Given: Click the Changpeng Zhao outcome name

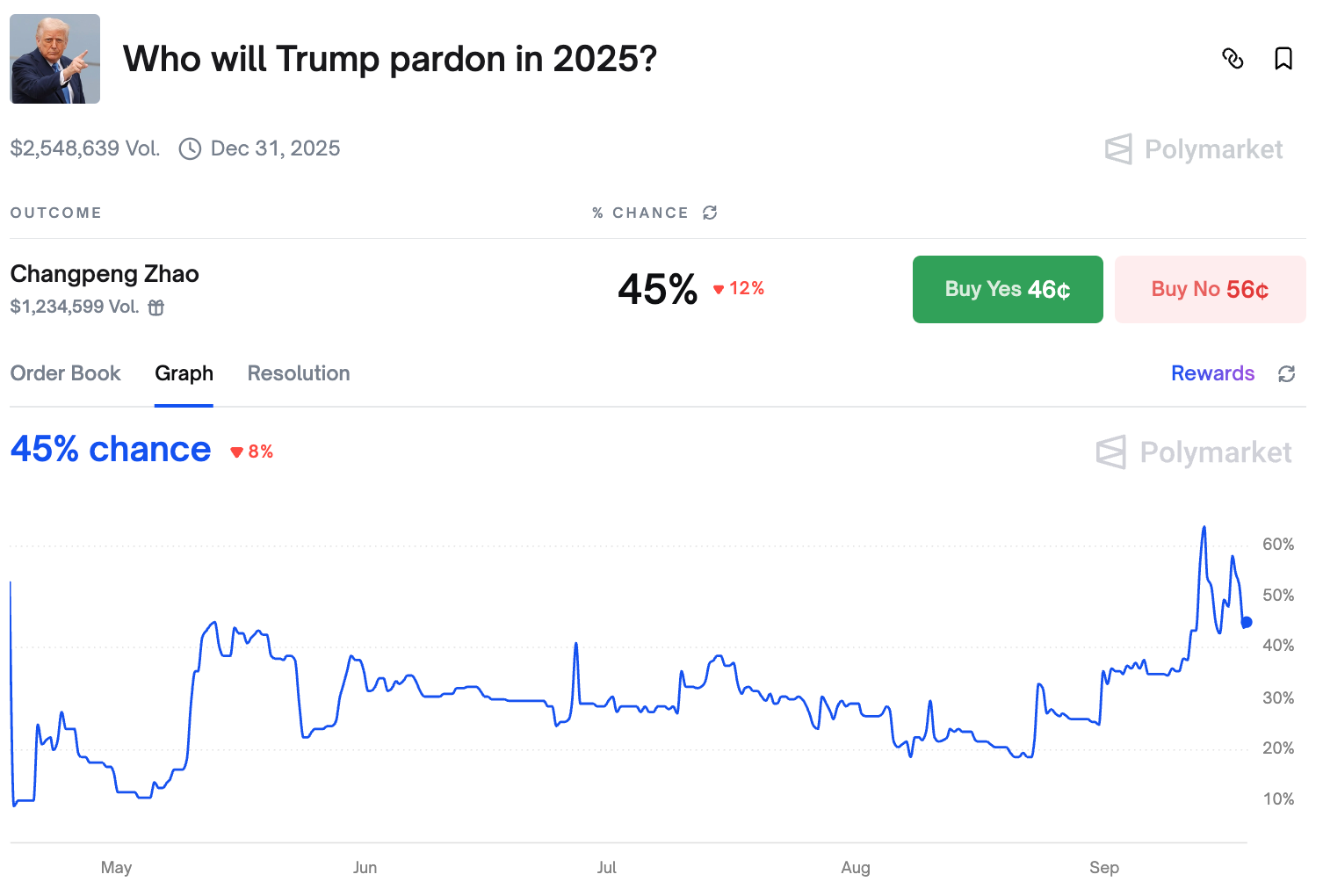Looking at the screenshot, I should click(x=104, y=273).
